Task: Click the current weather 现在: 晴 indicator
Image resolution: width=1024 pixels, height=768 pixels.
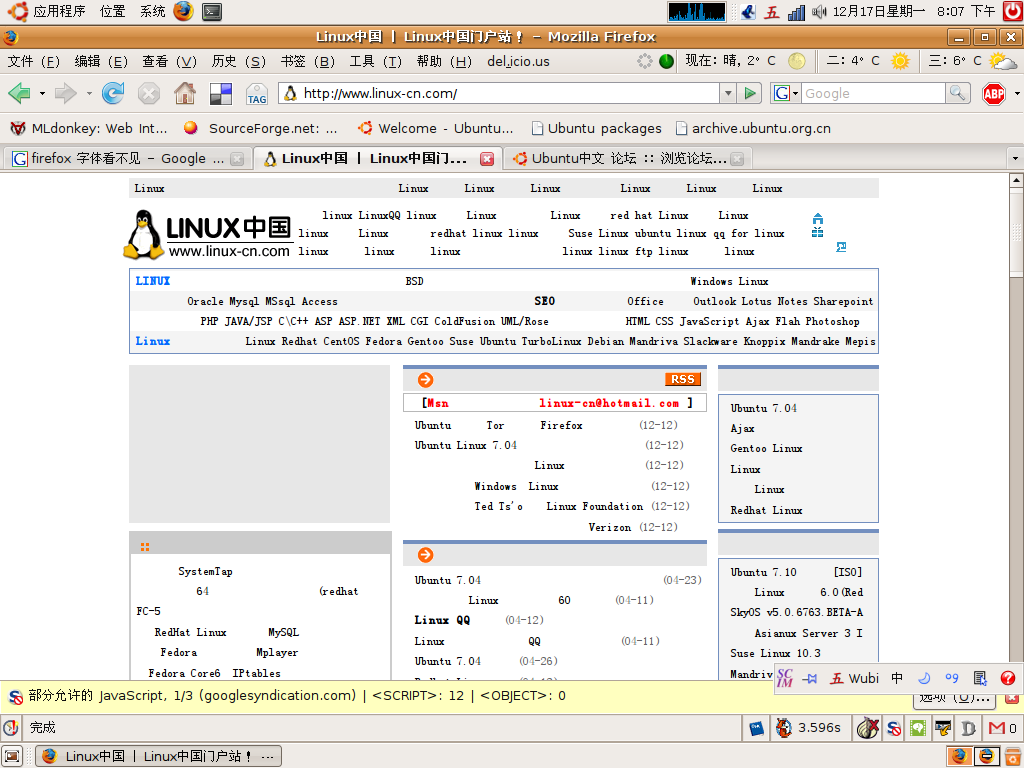Action: click(744, 61)
